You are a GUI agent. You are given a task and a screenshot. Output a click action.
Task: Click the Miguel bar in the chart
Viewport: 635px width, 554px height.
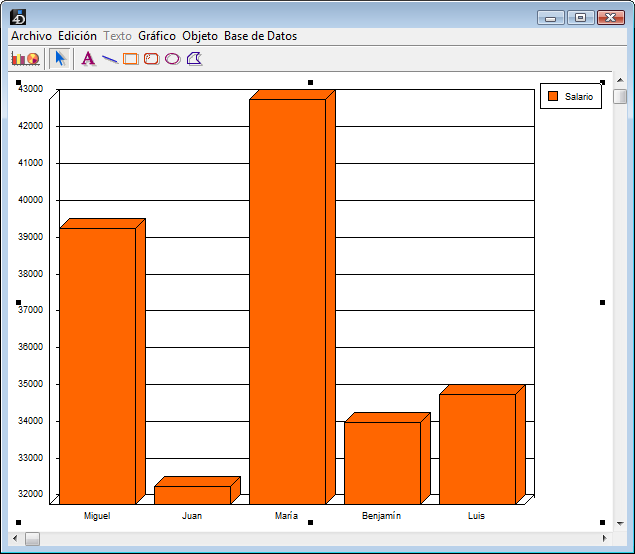click(97, 365)
